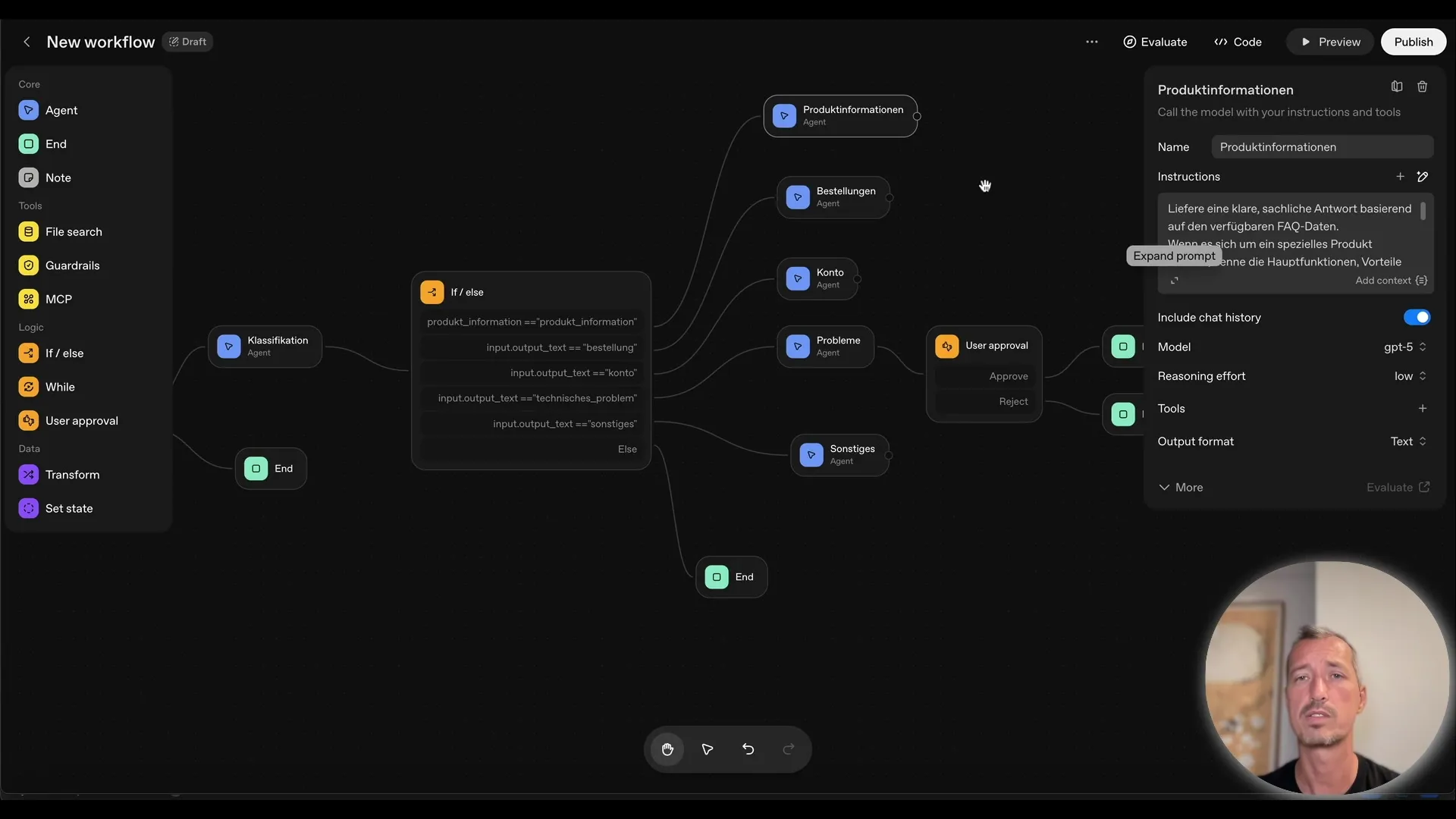The image size is (1456, 819).
Task: Add a Transform data node
Action: (x=71, y=475)
